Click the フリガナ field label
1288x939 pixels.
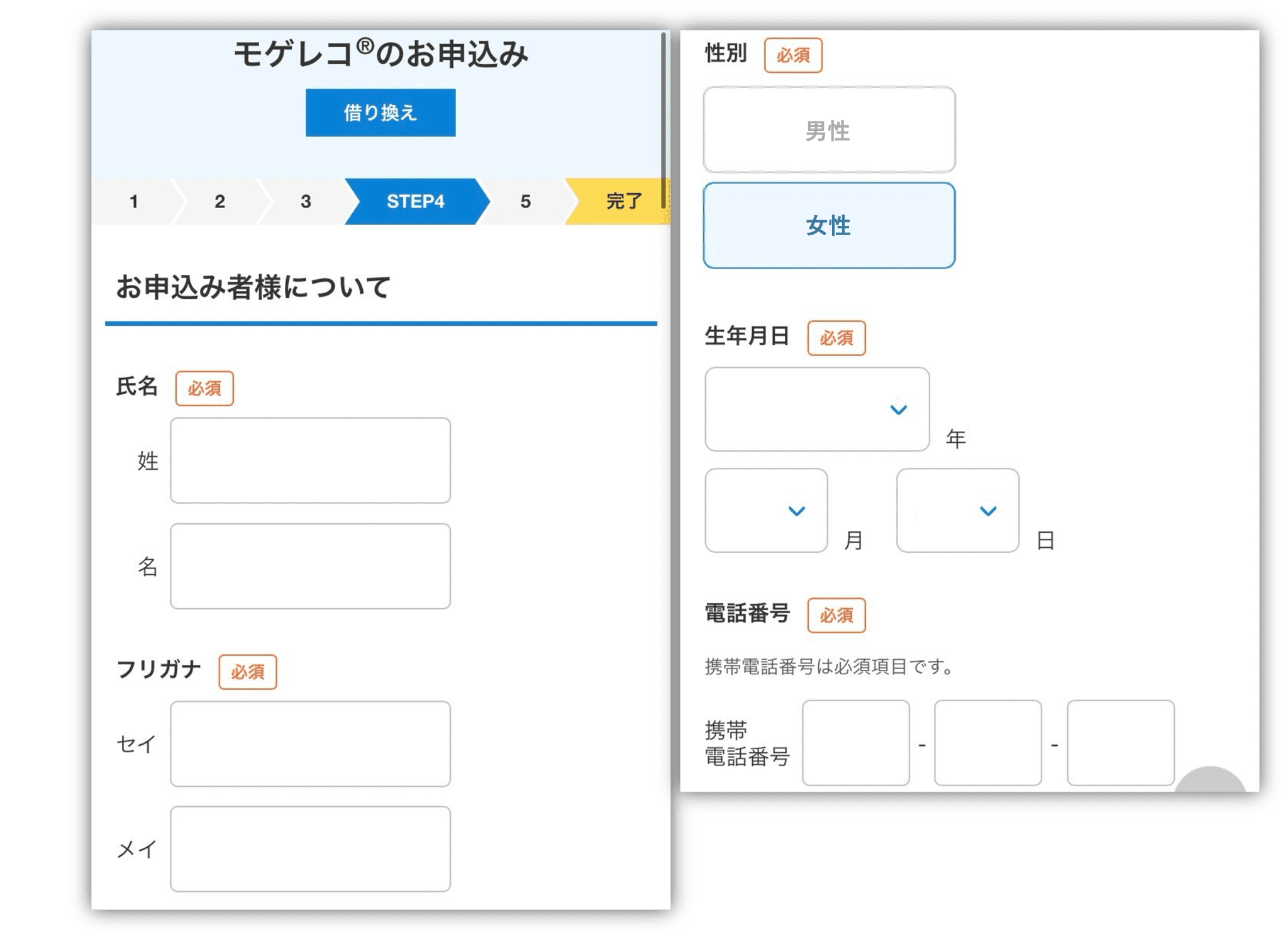click(x=158, y=669)
